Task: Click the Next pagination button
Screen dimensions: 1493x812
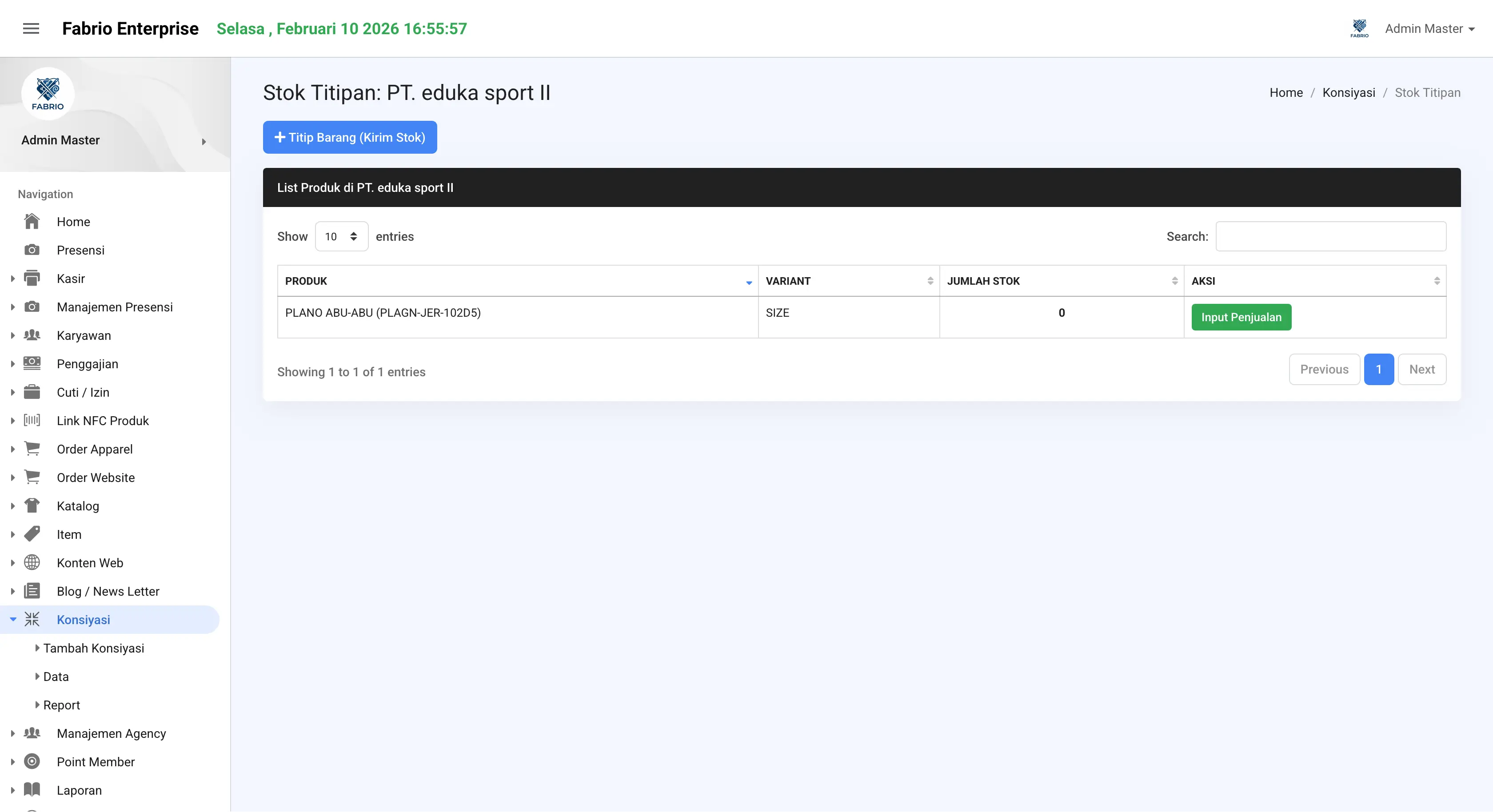Action: click(x=1422, y=369)
